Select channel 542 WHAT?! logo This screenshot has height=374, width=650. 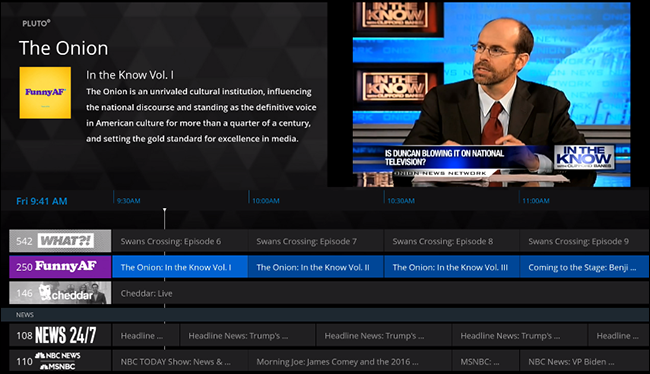60,241
